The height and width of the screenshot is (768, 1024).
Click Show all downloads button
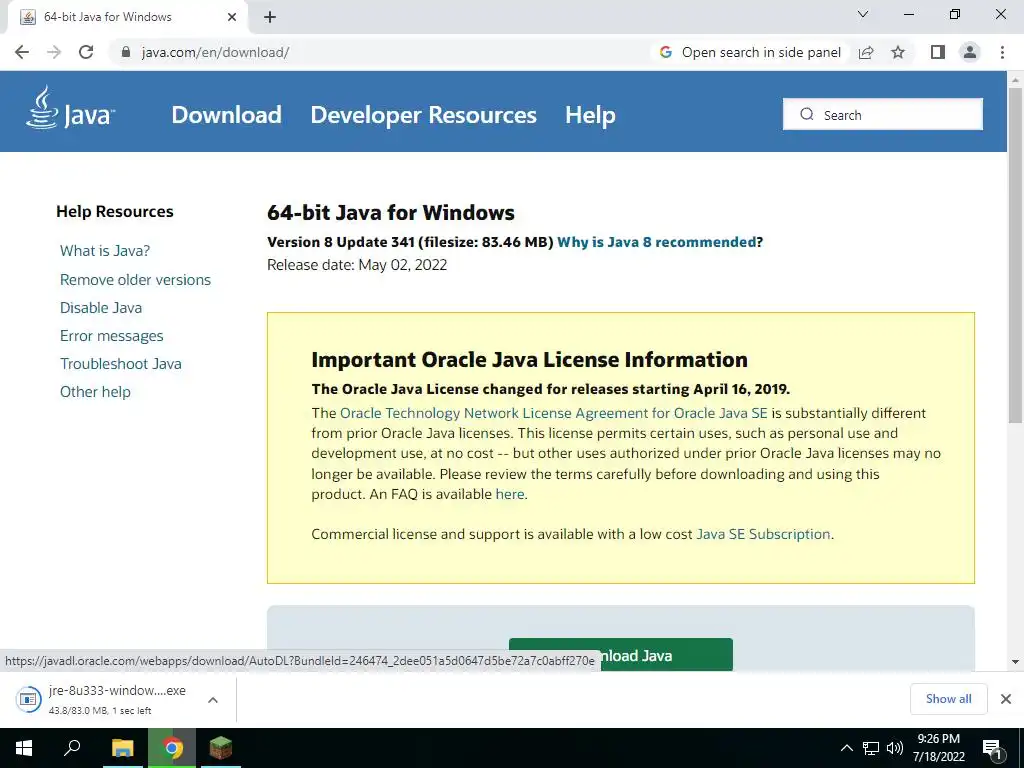point(948,699)
